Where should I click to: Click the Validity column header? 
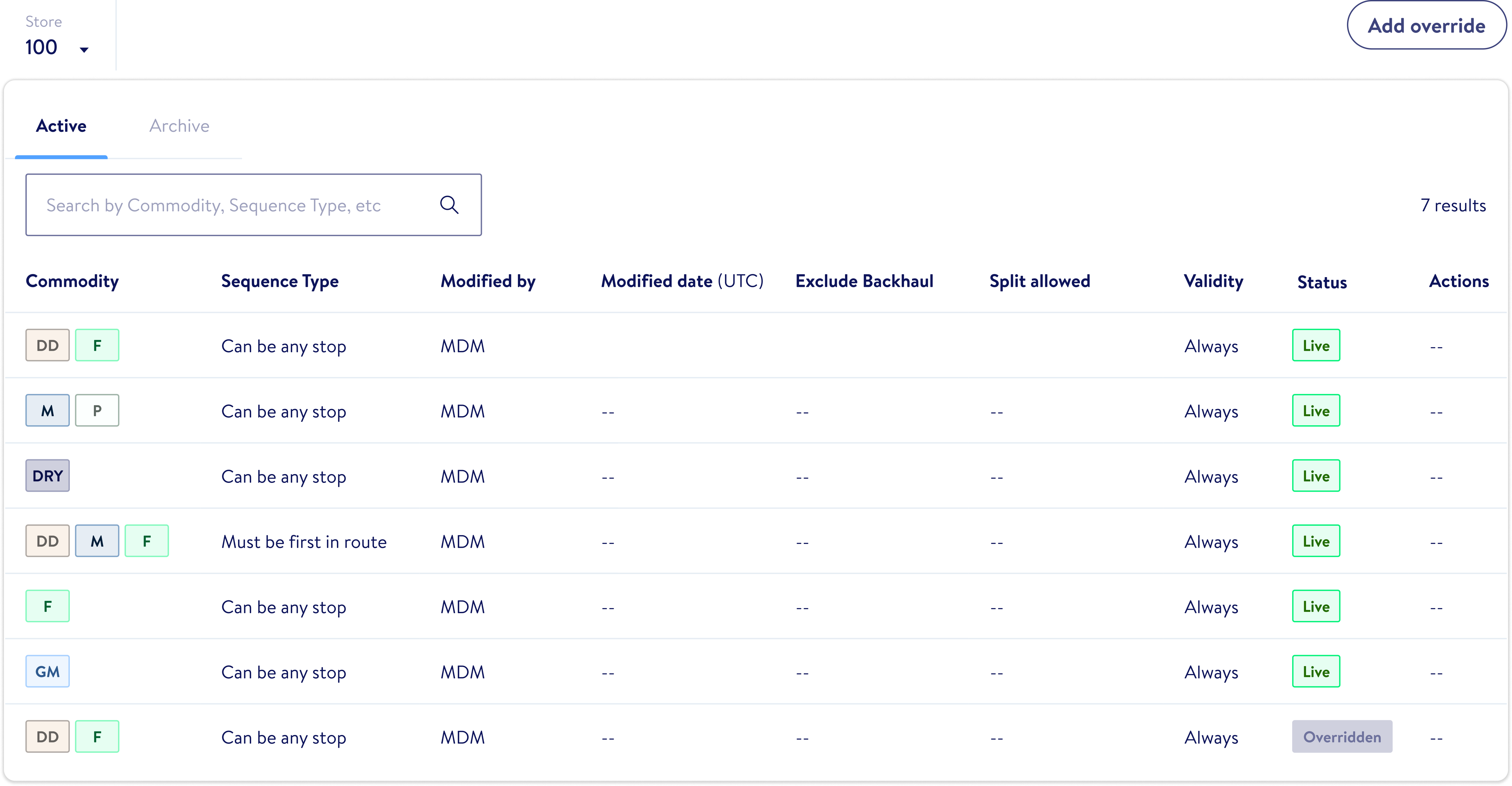pyautogui.click(x=1213, y=281)
